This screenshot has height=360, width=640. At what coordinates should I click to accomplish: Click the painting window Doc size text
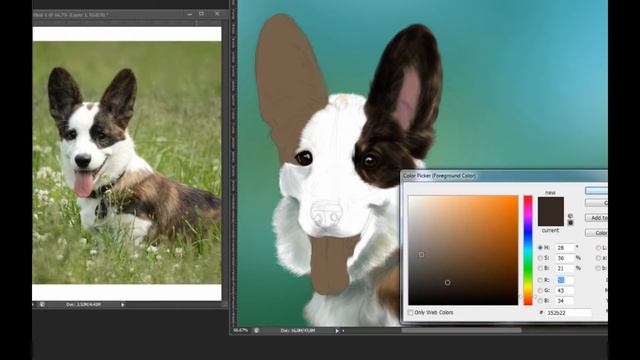(298, 331)
